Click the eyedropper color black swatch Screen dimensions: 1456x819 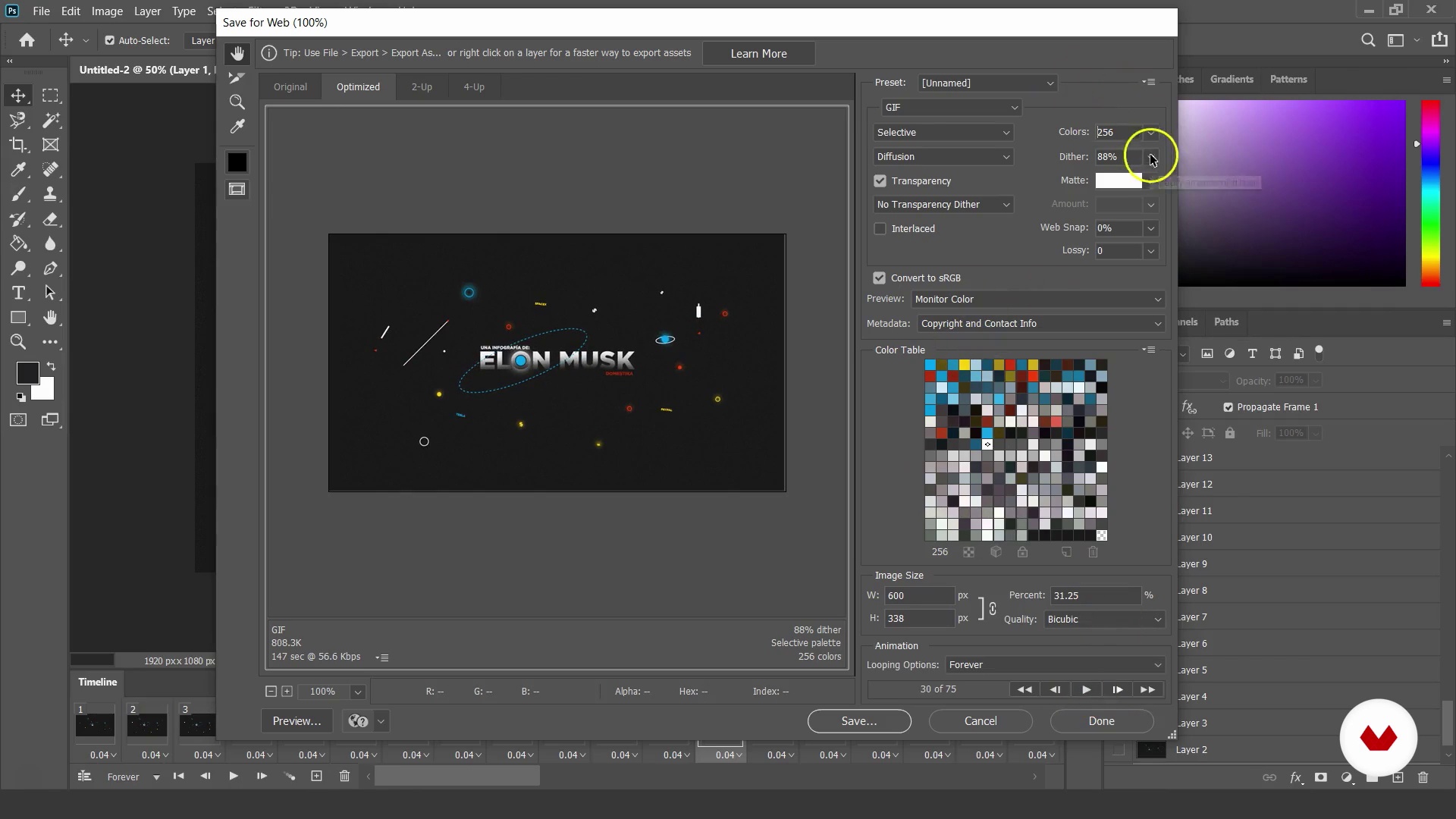pyautogui.click(x=237, y=162)
